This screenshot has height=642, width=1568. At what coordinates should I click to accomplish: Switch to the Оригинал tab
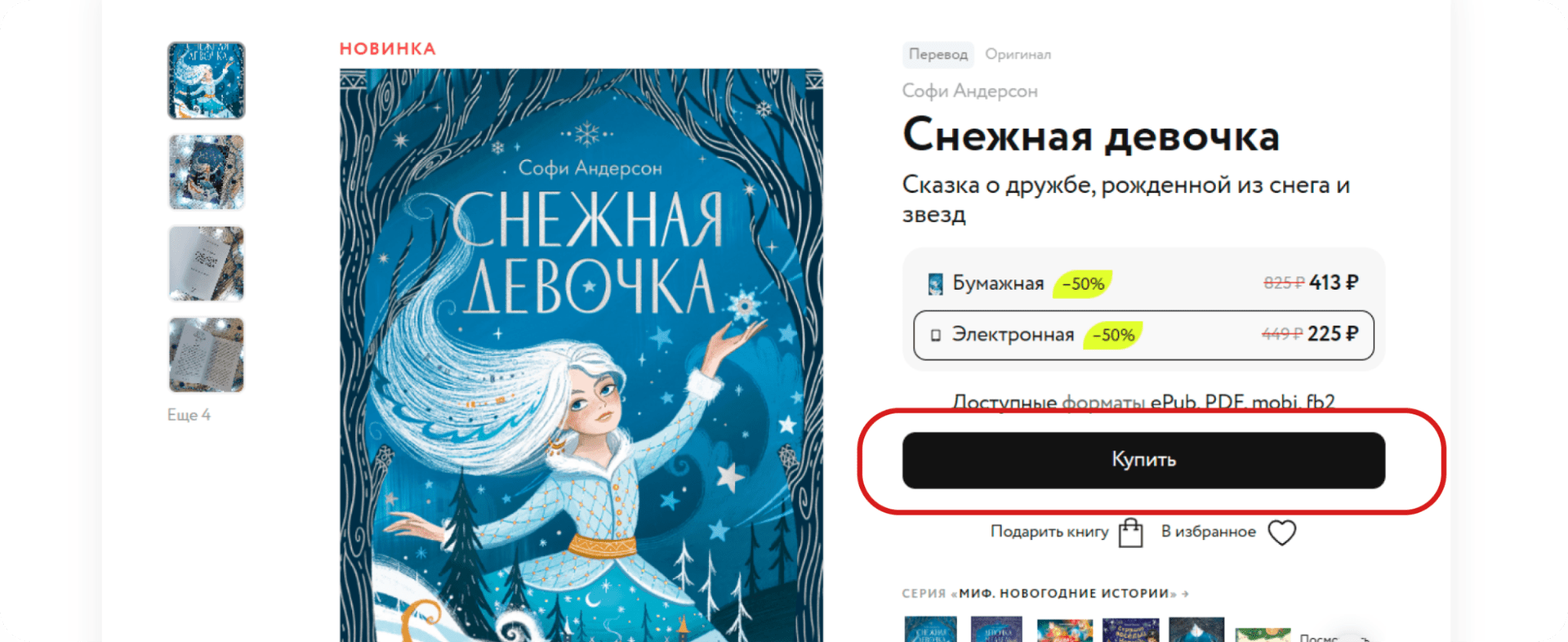(1017, 54)
